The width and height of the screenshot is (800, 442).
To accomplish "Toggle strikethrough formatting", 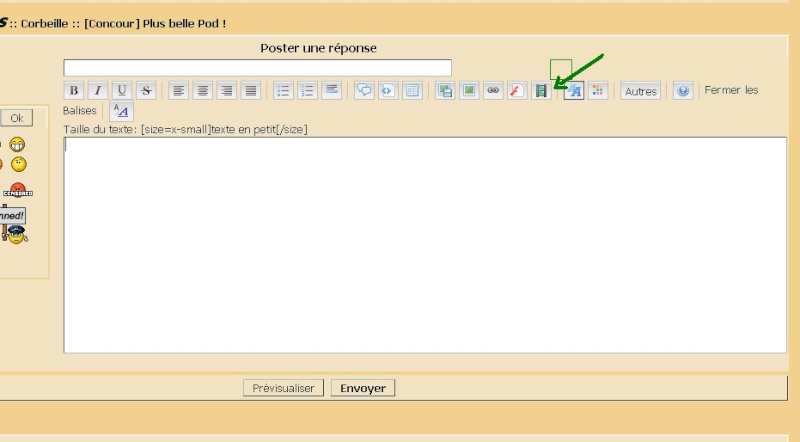I will pos(146,91).
